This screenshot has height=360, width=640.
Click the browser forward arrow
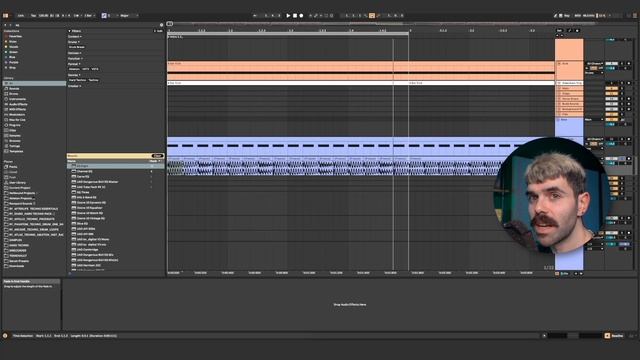[x=10, y=25]
